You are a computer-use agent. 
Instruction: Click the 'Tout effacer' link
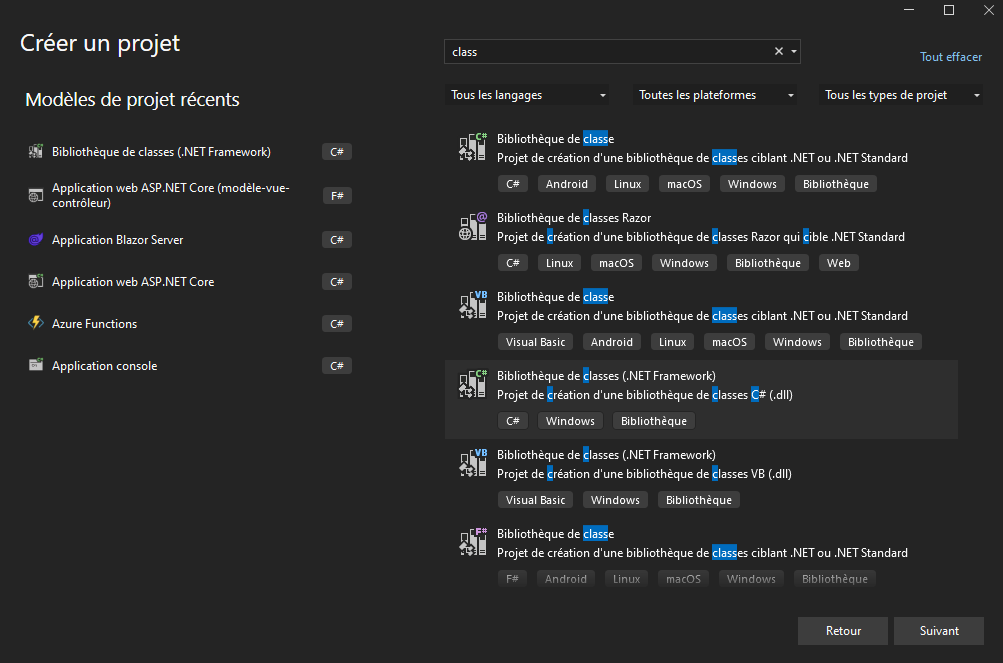[951, 57]
